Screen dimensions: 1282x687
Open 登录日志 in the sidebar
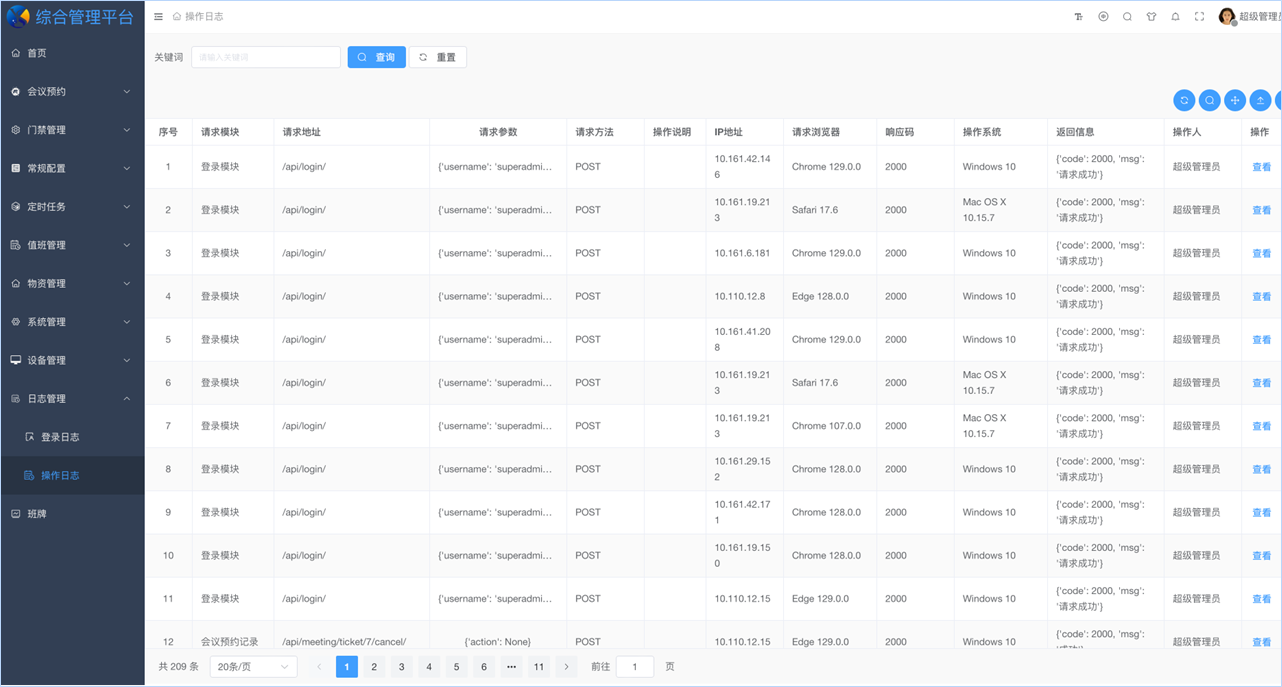coord(60,437)
